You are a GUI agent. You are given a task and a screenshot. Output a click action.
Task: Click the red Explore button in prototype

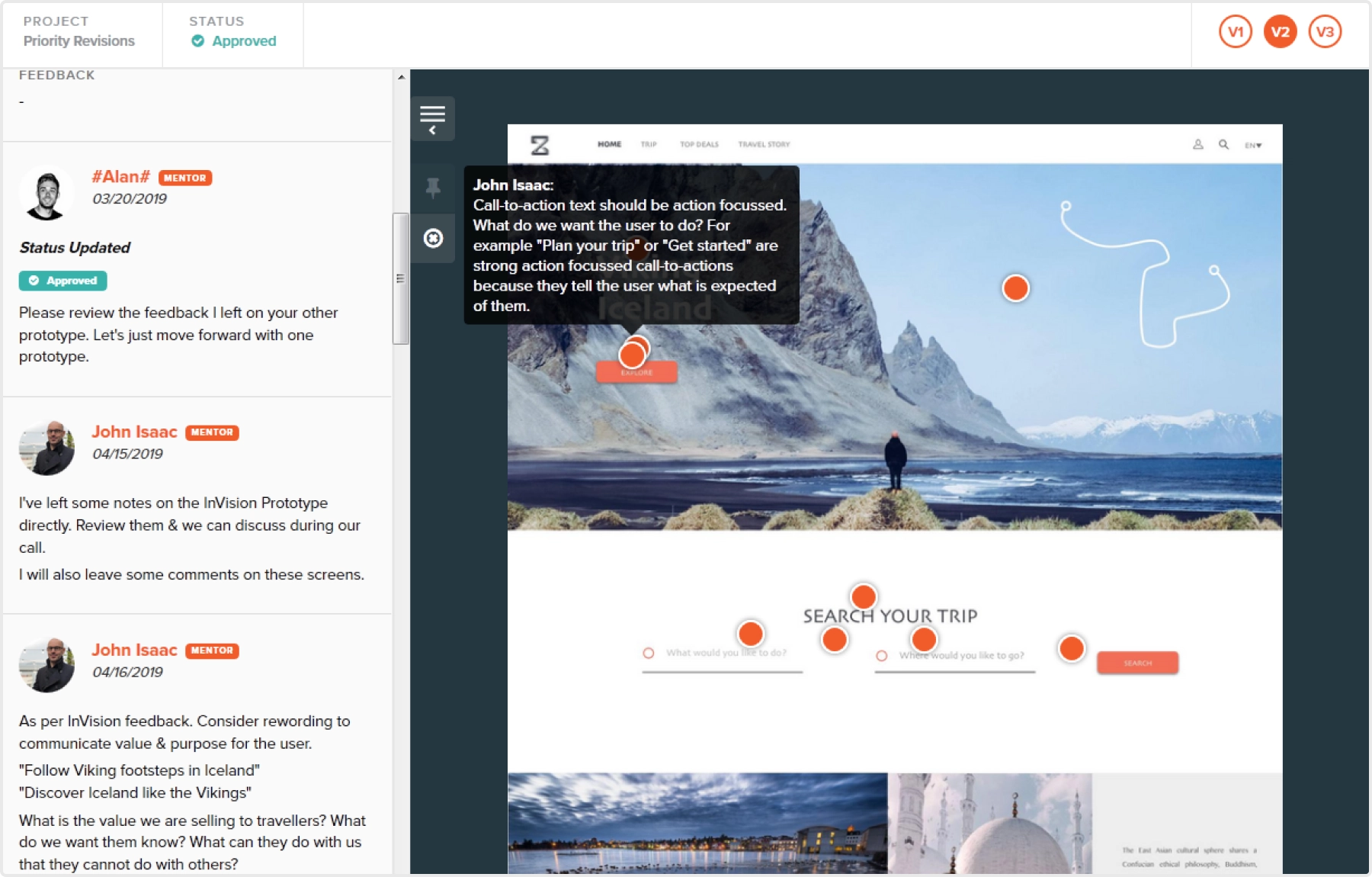636,372
